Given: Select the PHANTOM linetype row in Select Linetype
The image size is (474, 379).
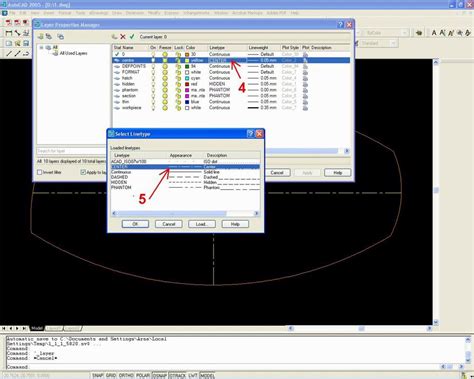Looking at the screenshot, I should pyautogui.click(x=185, y=188).
